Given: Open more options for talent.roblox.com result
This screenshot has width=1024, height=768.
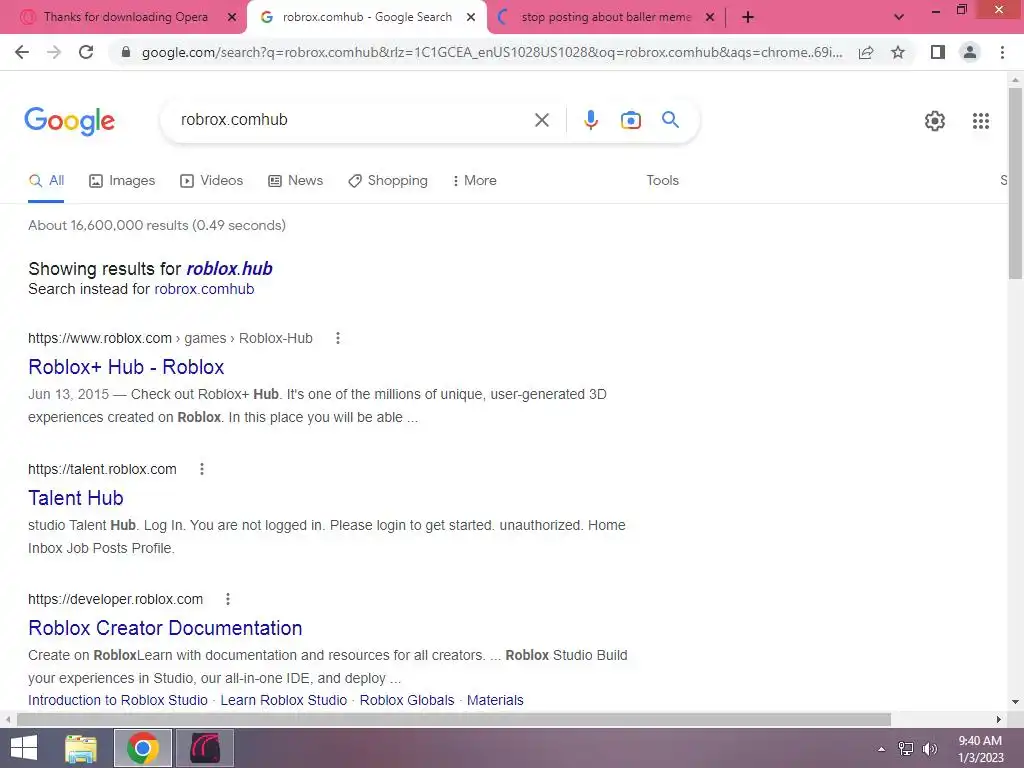Looking at the screenshot, I should (202, 469).
